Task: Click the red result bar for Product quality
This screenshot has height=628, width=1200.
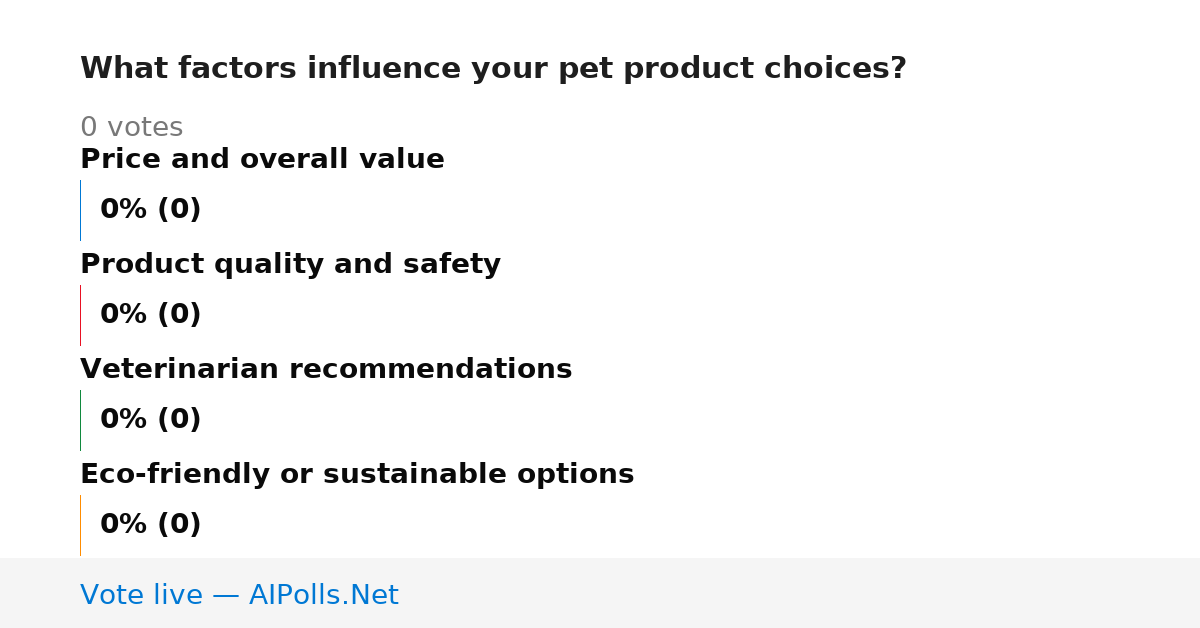Action: pos(80,315)
